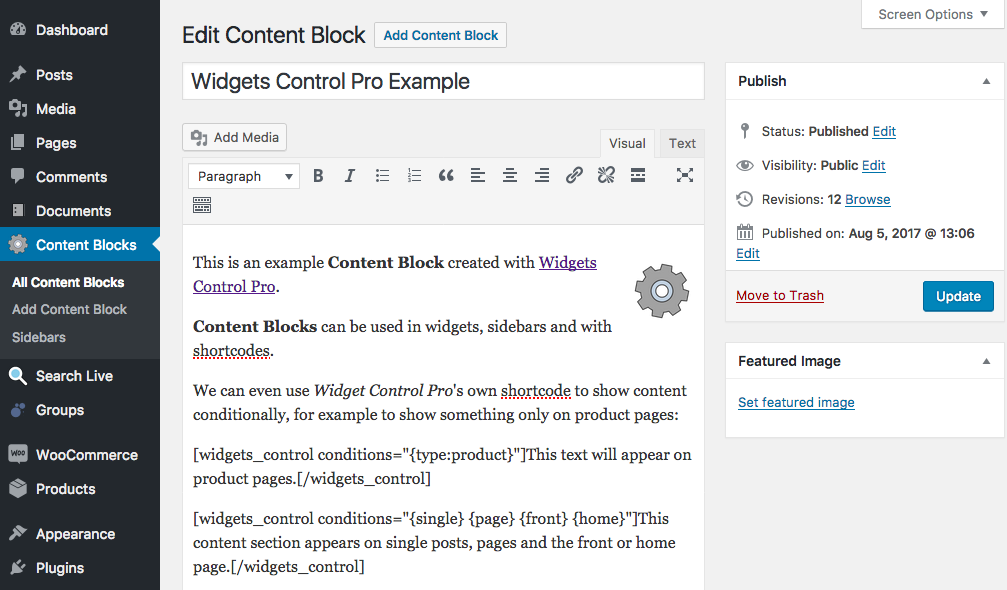Viewport: 1007px width, 590px height.
Task: Open Search Live in admin menu
Action: tap(80, 376)
